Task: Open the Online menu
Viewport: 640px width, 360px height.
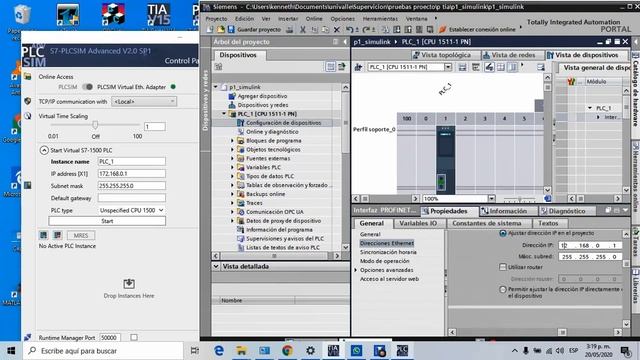Action: [314, 19]
